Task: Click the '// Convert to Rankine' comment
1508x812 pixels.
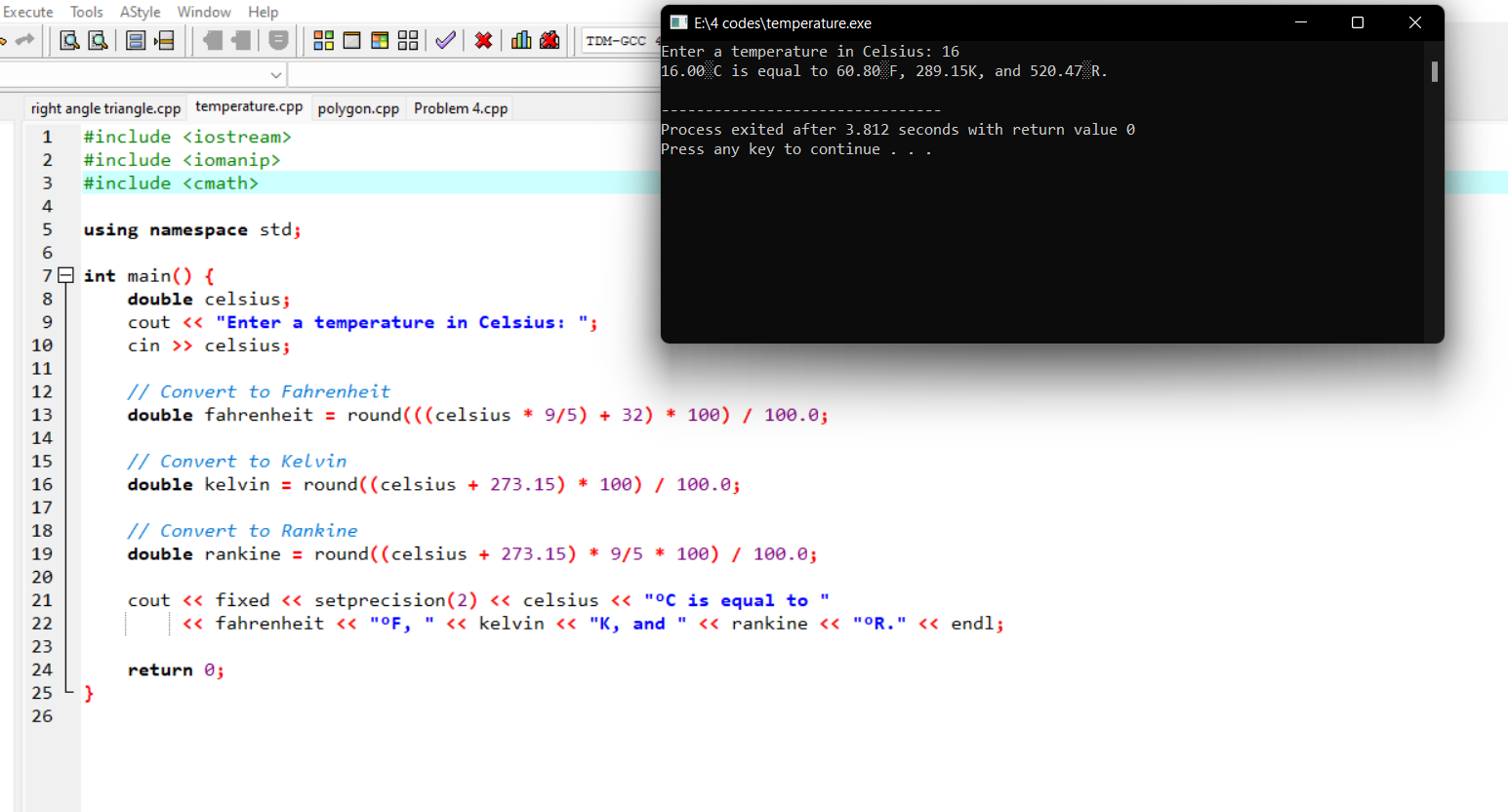Action: coord(242,530)
